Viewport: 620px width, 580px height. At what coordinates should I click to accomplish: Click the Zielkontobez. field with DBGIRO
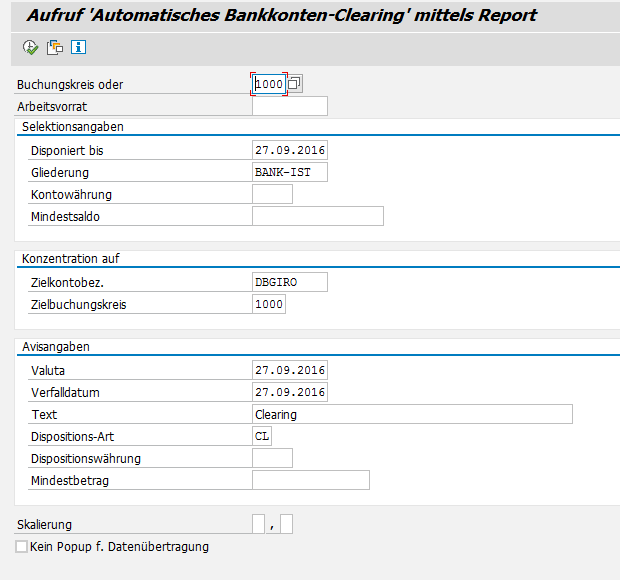pos(289,282)
